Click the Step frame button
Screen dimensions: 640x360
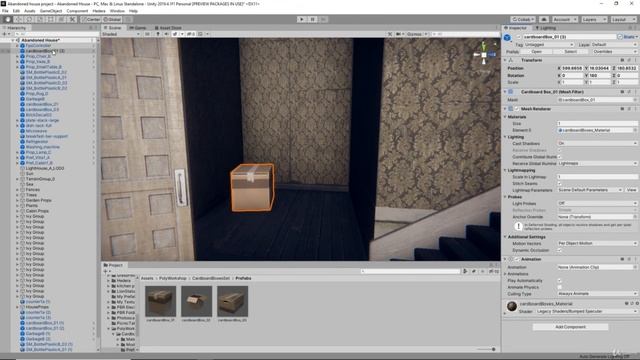click(x=323, y=19)
